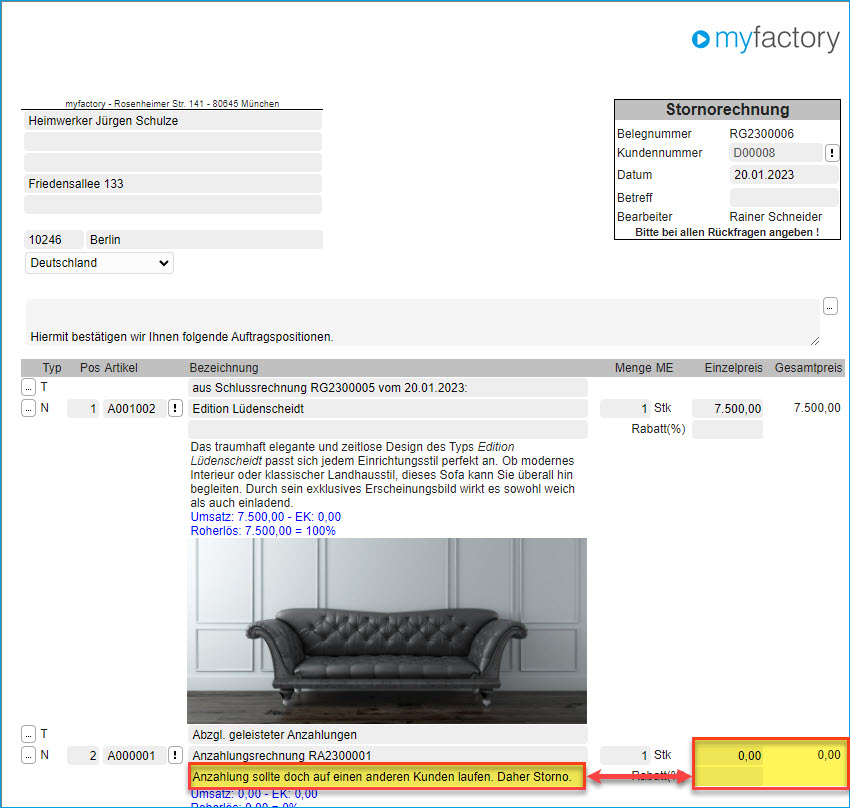The height and width of the screenshot is (808, 850).
Task: Open the Deutschland country dropdown
Action: tap(99, 263)
